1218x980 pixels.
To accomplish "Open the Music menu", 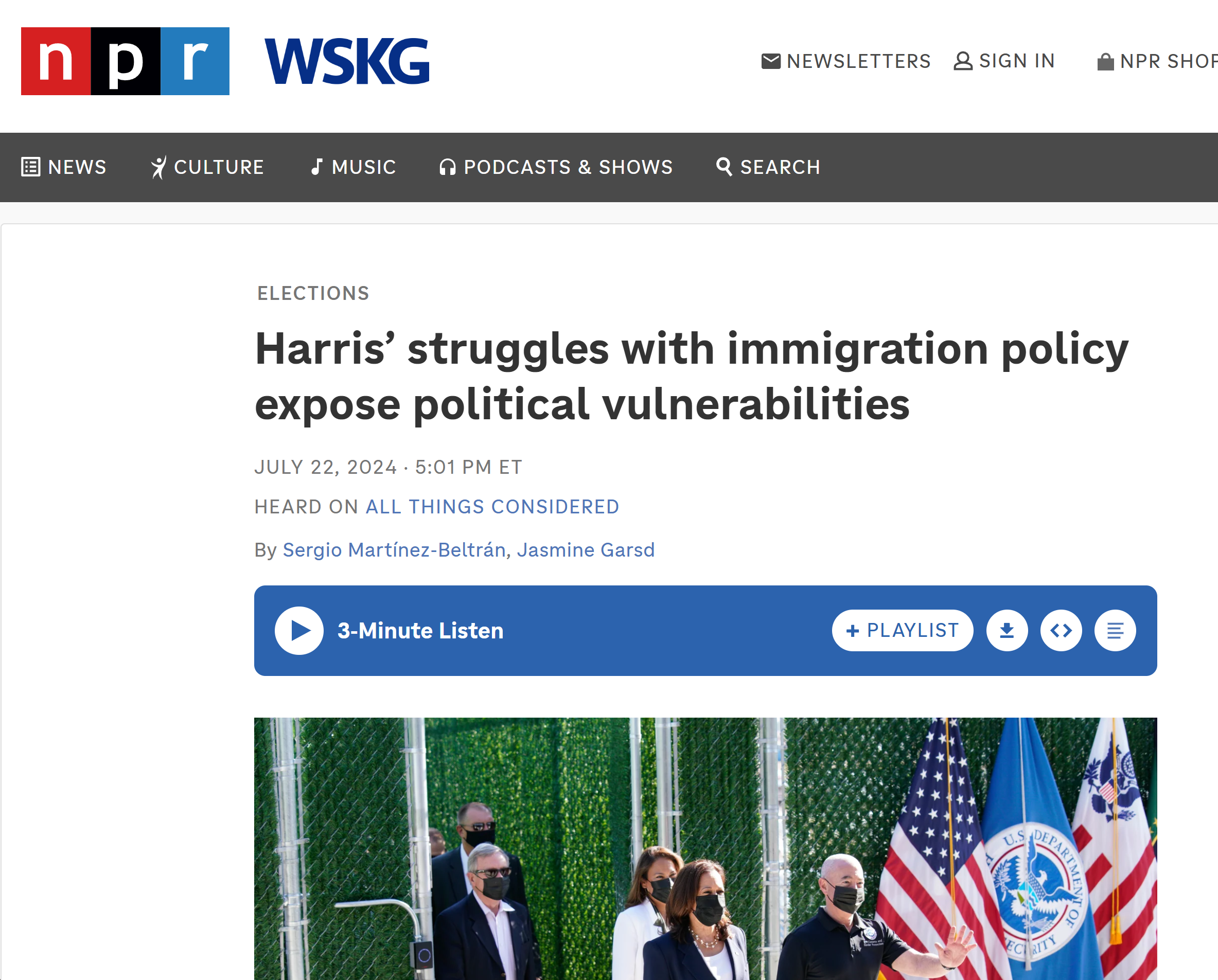I will [354, 167].
